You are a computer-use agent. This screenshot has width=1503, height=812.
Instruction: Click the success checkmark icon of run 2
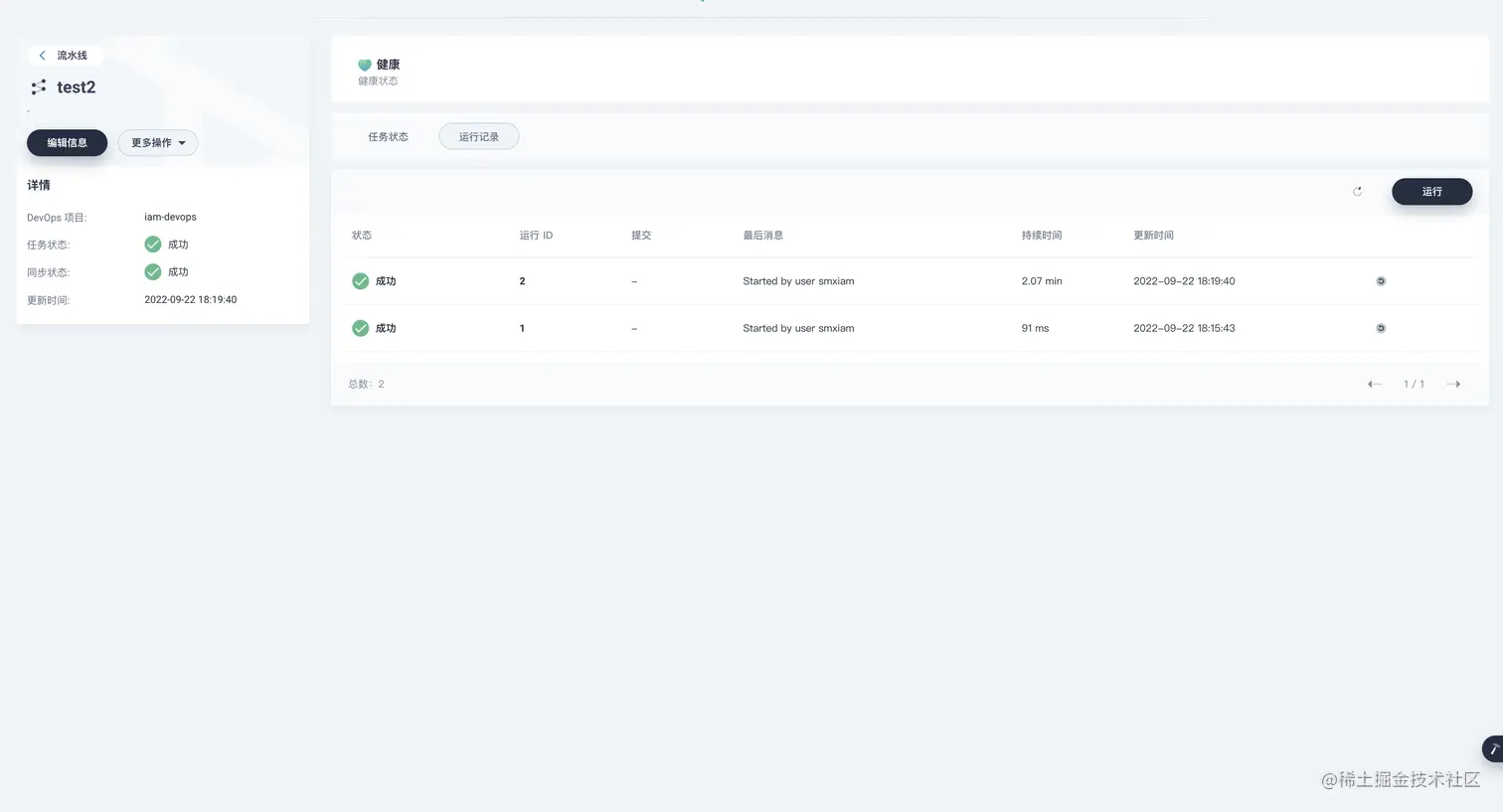[361, 281]
